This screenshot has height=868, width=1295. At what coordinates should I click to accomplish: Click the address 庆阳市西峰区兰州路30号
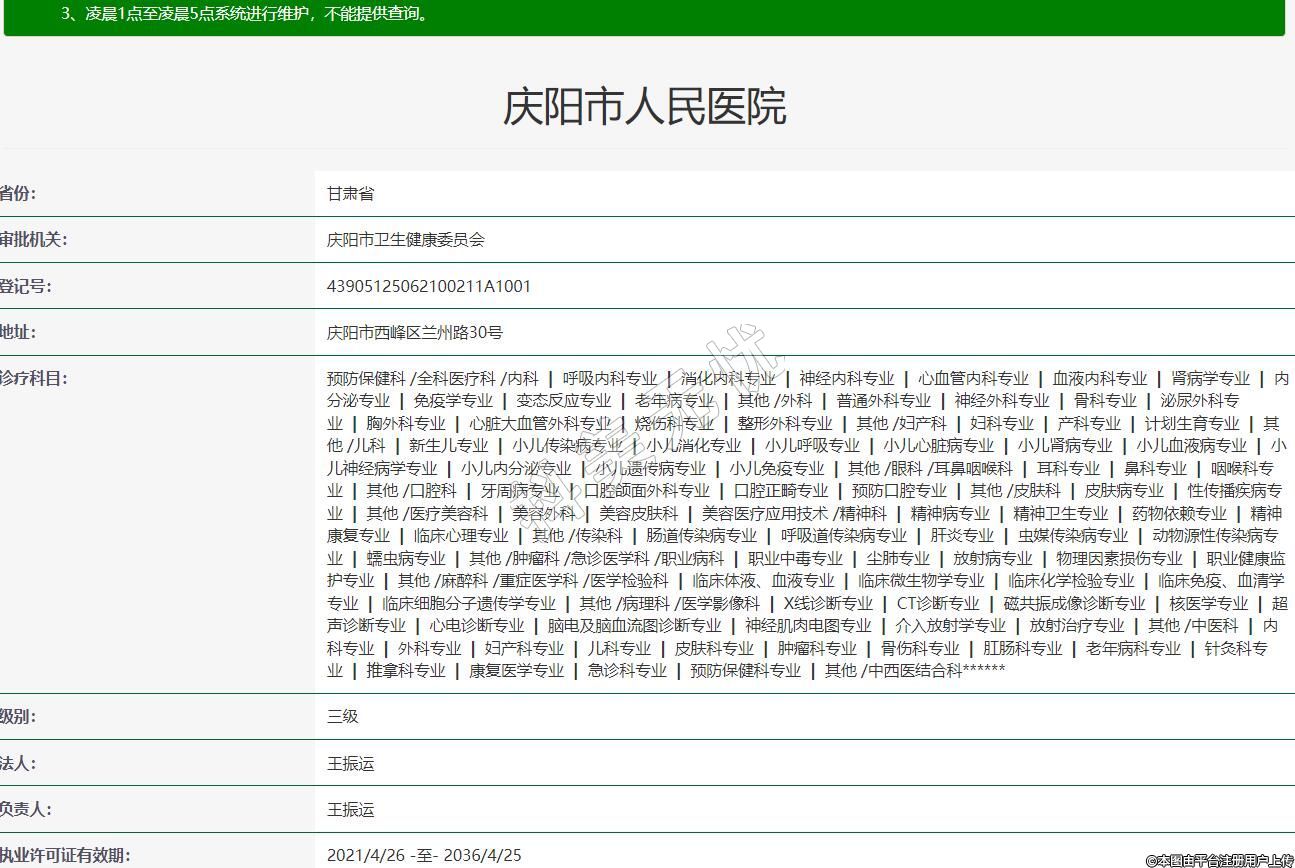coord(415,332)
